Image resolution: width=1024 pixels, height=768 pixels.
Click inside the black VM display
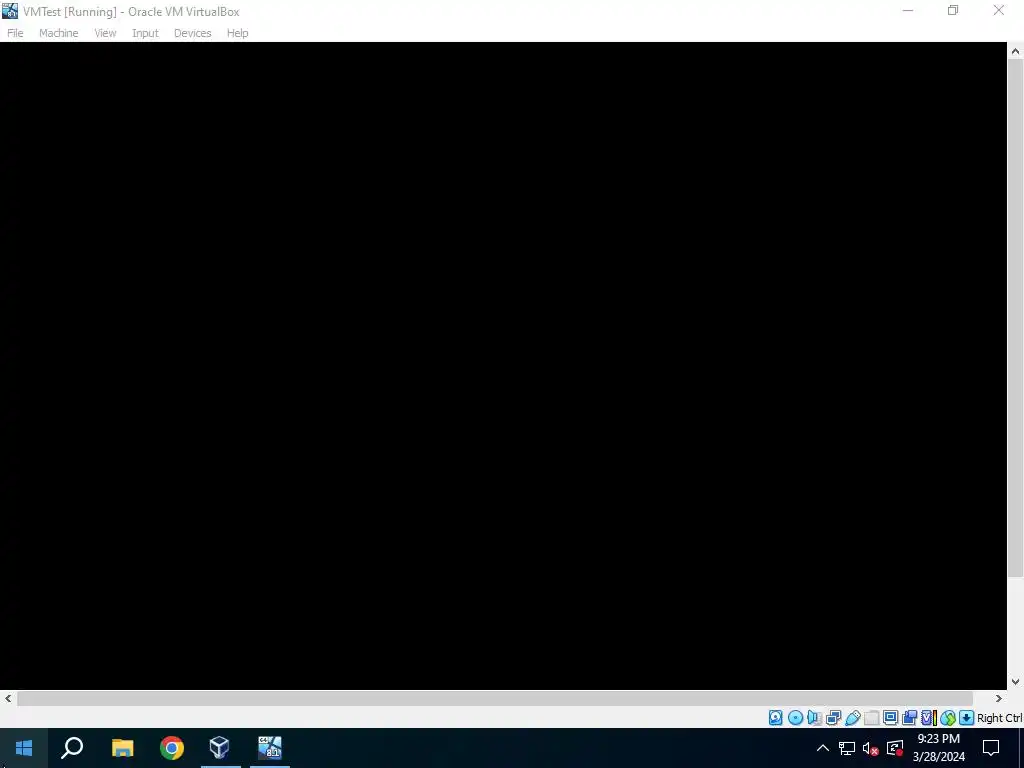[x=503, y=366]
